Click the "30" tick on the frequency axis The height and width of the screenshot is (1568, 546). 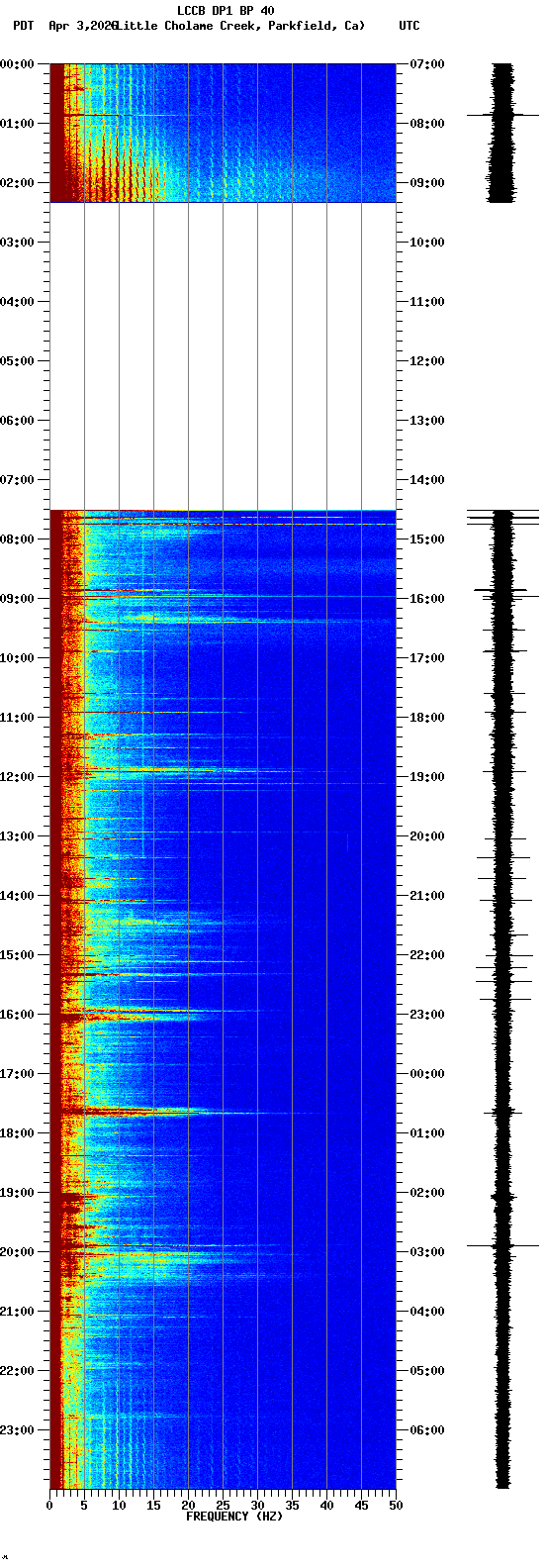[x=257, y=1506]
